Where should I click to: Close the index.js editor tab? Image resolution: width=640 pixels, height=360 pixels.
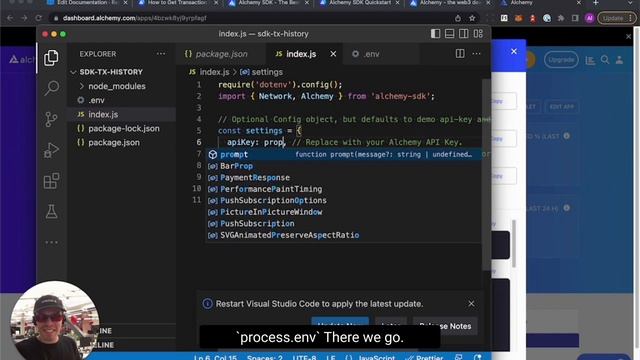pos(333,54)
